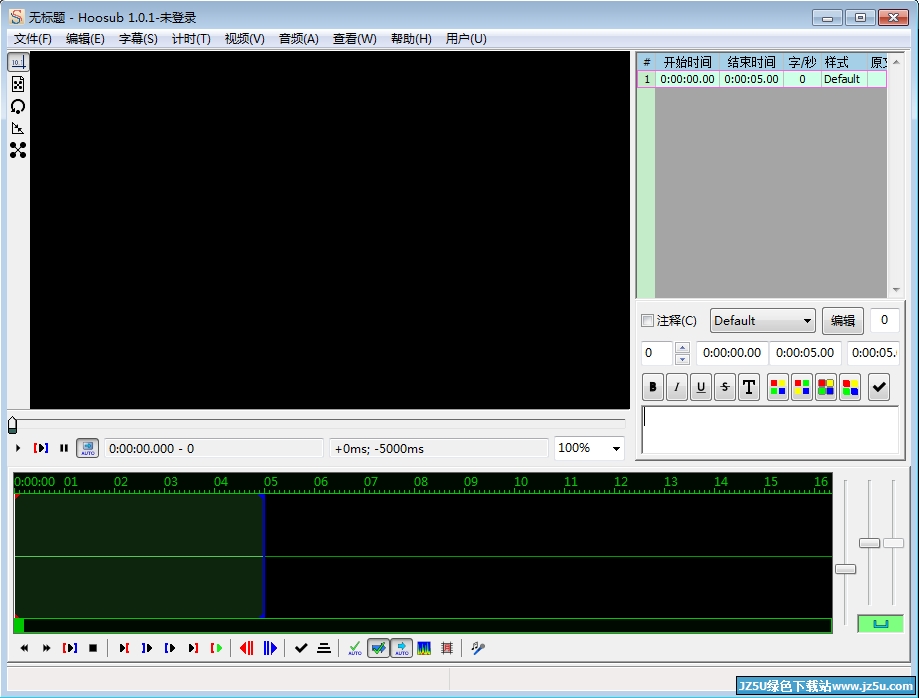The image size is (919, 698).
Task: Pause video playback
Action: 64,448
